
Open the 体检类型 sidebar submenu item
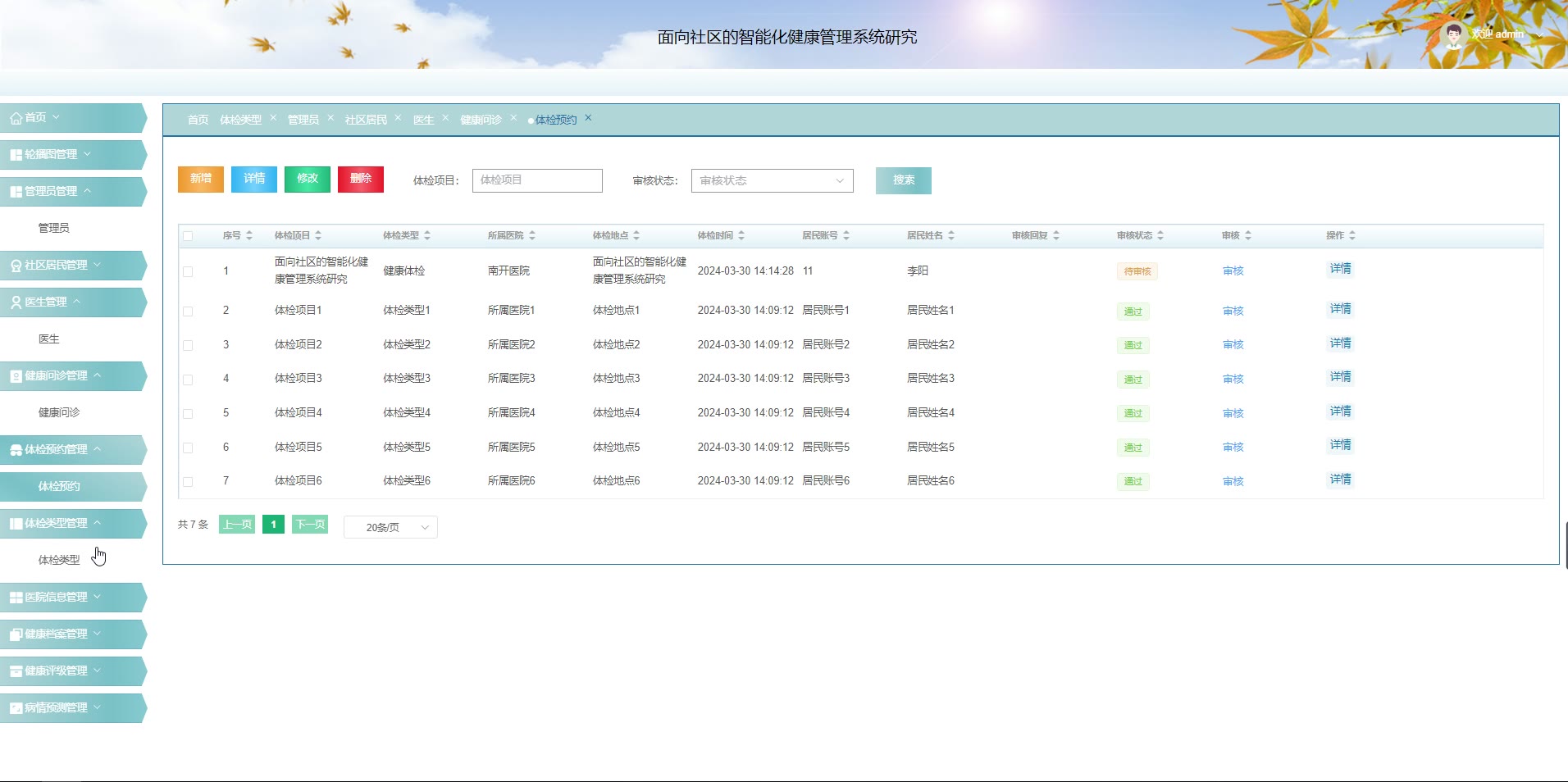[59, 560]
